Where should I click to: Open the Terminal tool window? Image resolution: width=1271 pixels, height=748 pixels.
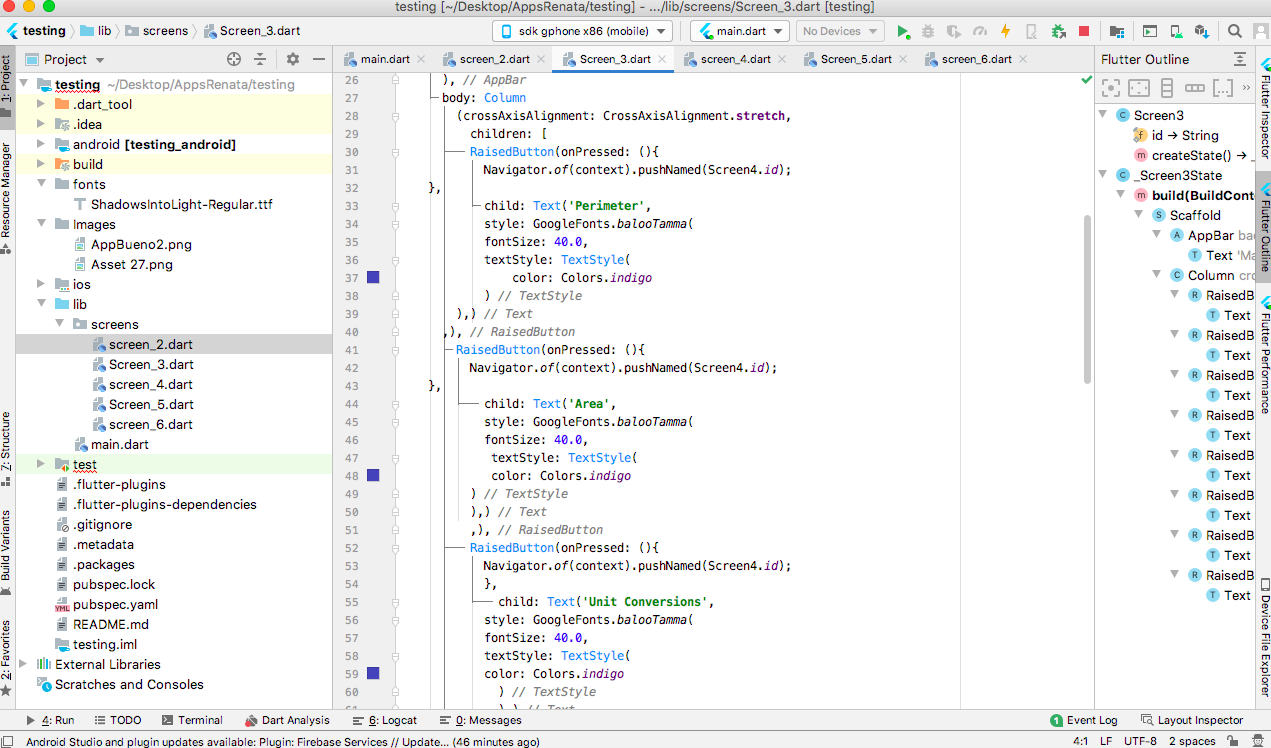191,720
